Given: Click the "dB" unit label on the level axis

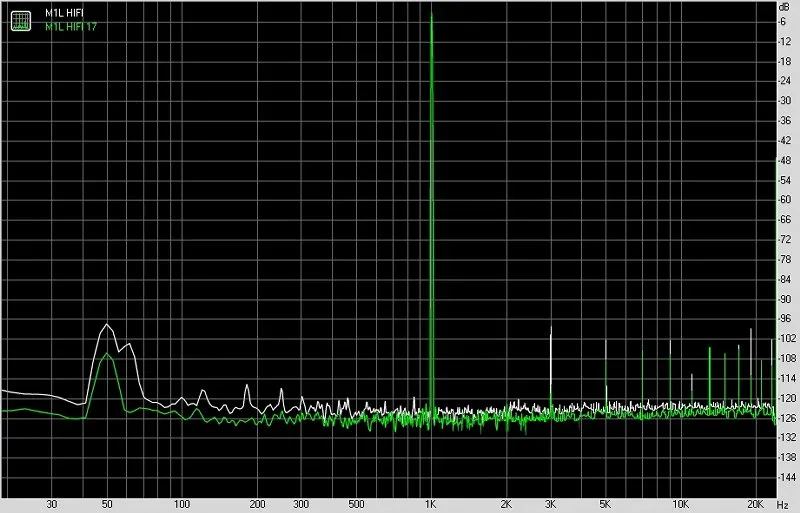Looking at the screenshot, I should click(x=784, y=7).
